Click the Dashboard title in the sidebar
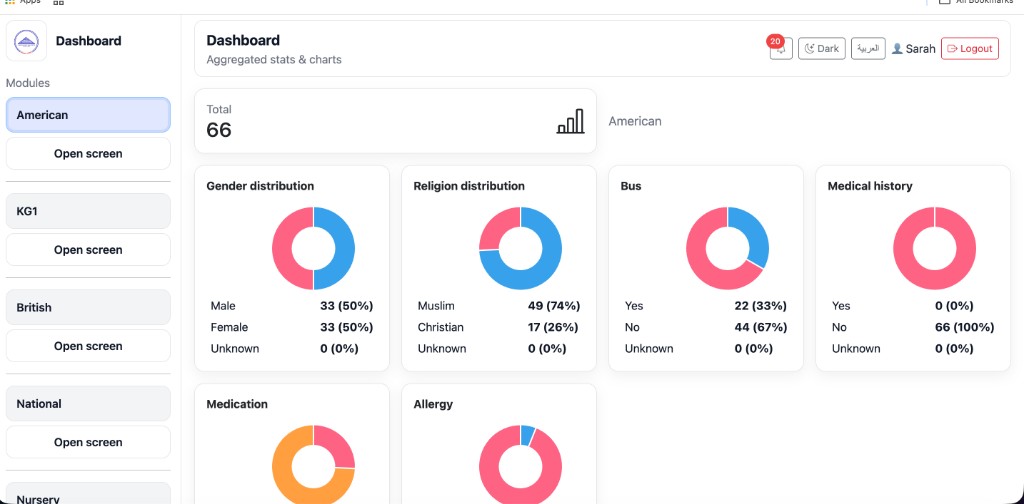Viewport: 1024px width, 504px height. click(x=88, y=41)
